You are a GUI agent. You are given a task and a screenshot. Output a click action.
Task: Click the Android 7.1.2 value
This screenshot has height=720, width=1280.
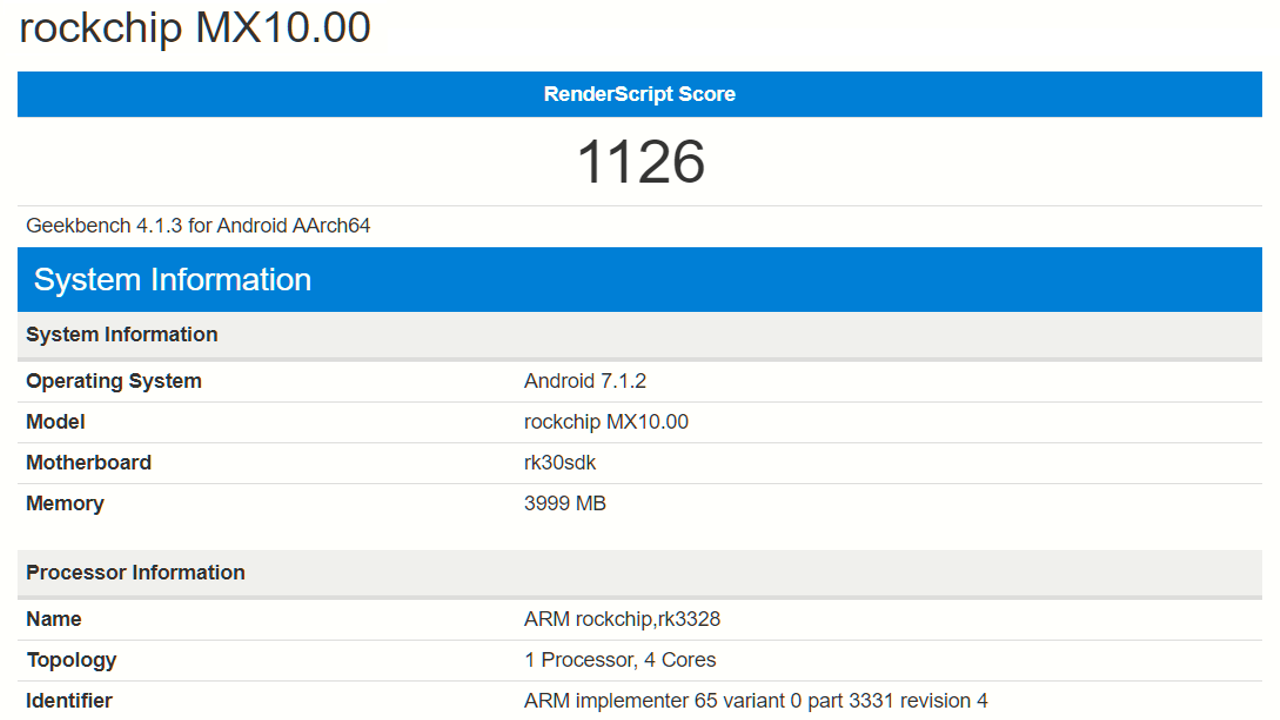pyautogui.click(x=585, y=381)
